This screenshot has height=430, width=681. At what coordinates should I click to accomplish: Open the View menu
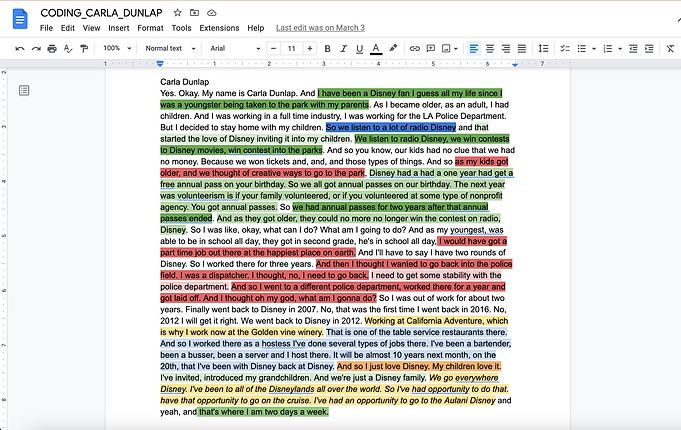[91, 28]
